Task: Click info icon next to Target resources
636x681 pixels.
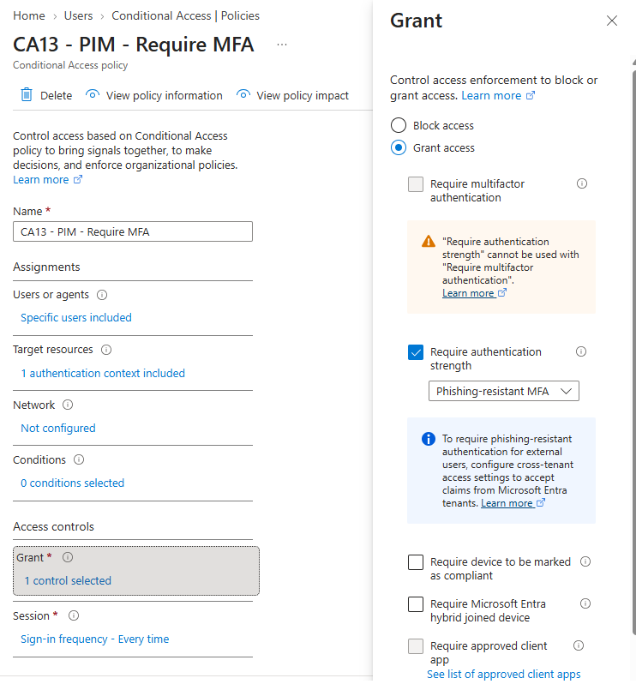Action: [106, 350]
